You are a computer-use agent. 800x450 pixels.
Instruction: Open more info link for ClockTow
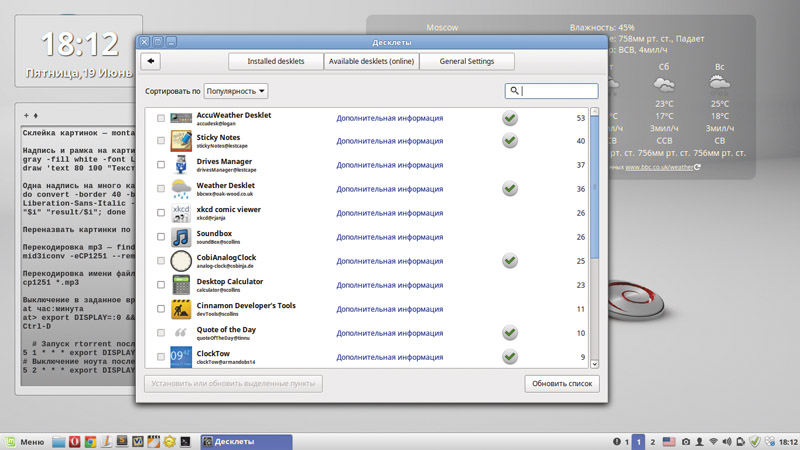[x=389, y=357]
